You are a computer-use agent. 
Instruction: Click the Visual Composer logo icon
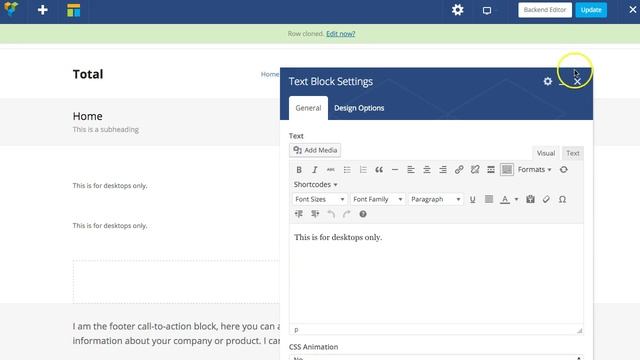11,9
